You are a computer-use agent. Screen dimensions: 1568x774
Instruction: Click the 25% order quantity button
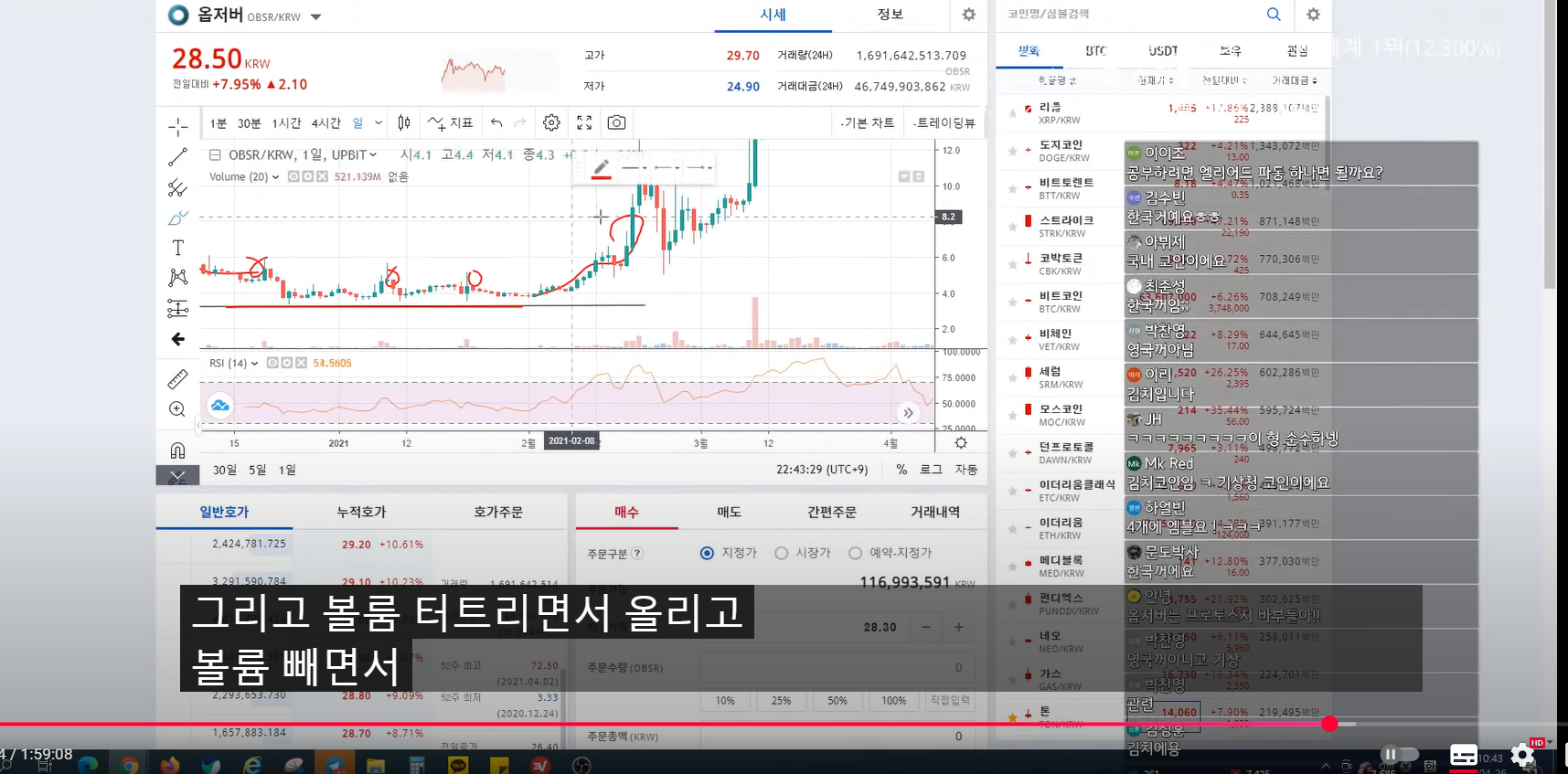[781, 701]
